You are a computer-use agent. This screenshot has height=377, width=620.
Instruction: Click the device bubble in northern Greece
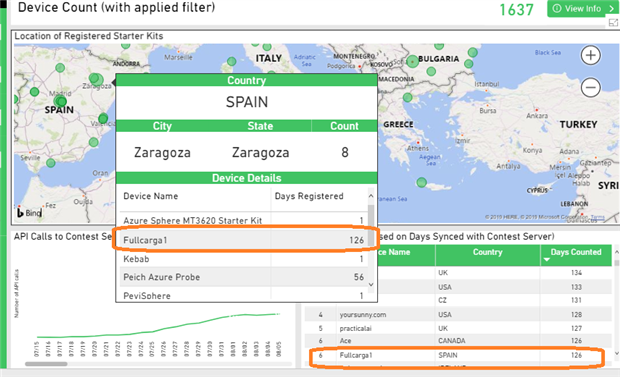point(408,97)
